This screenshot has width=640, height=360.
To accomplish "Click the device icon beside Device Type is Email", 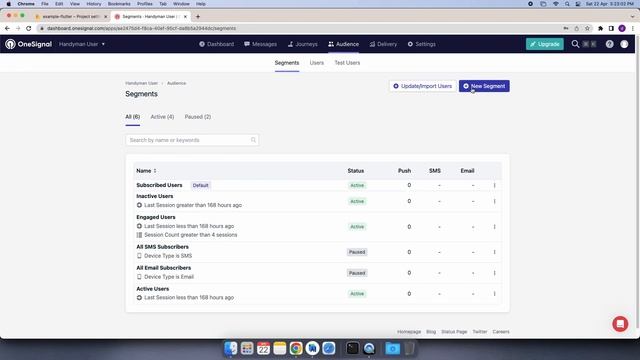I will (139, 277).
